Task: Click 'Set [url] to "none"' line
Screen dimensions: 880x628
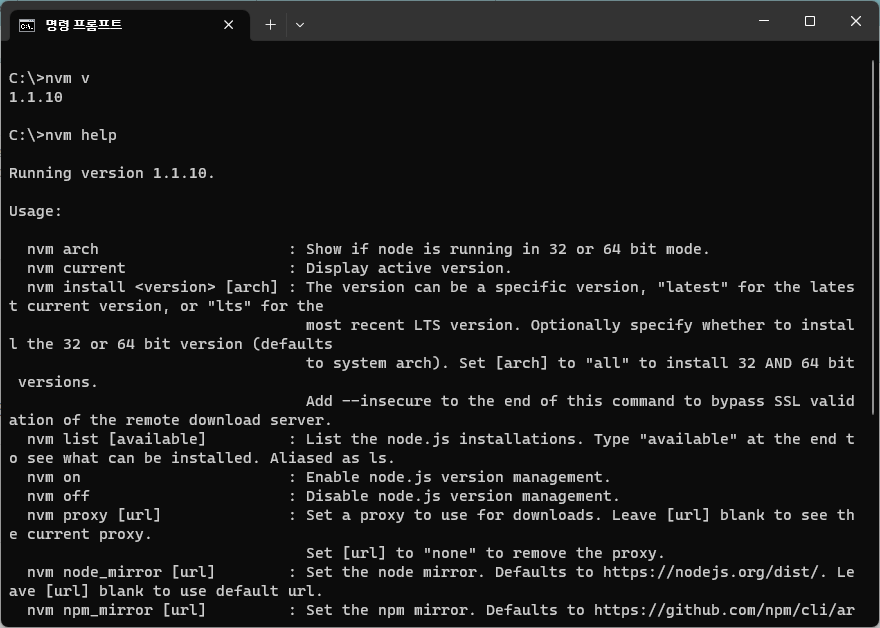Action: [x=485, y=553]
